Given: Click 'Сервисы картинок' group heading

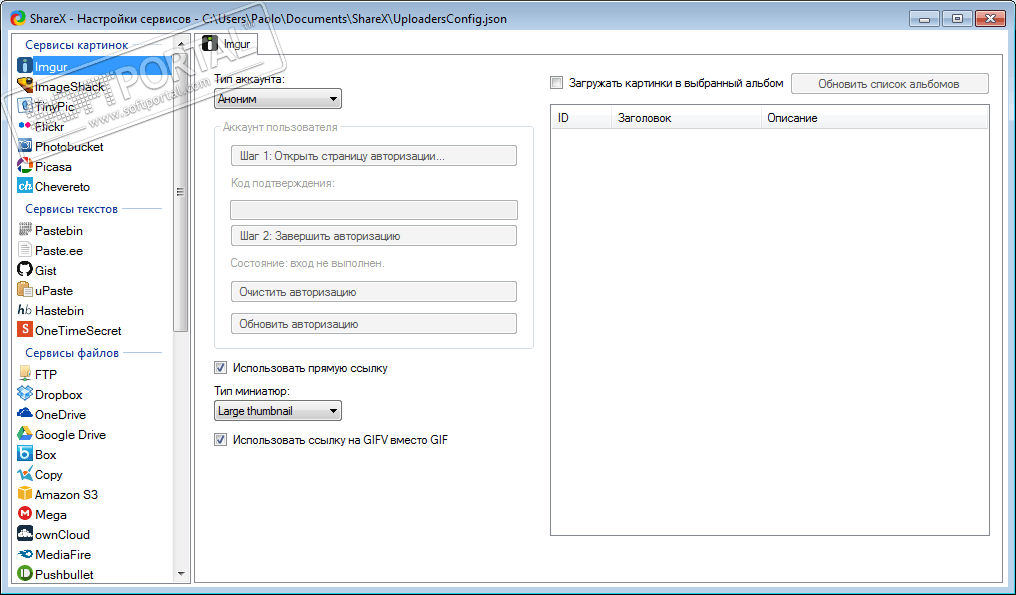Looking at the screenshot, I should [76, 45].
